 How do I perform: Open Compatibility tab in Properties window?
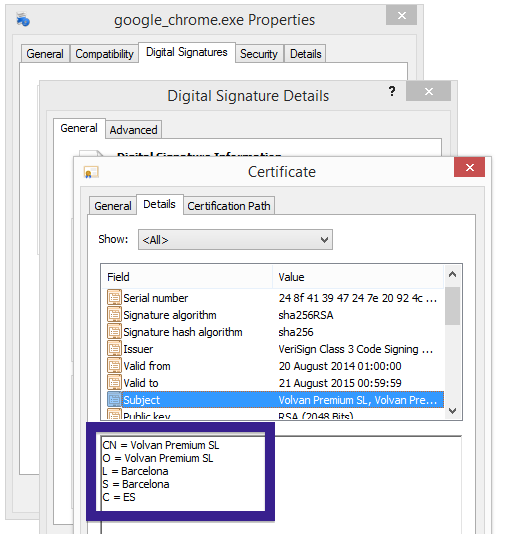click(104, 54)
